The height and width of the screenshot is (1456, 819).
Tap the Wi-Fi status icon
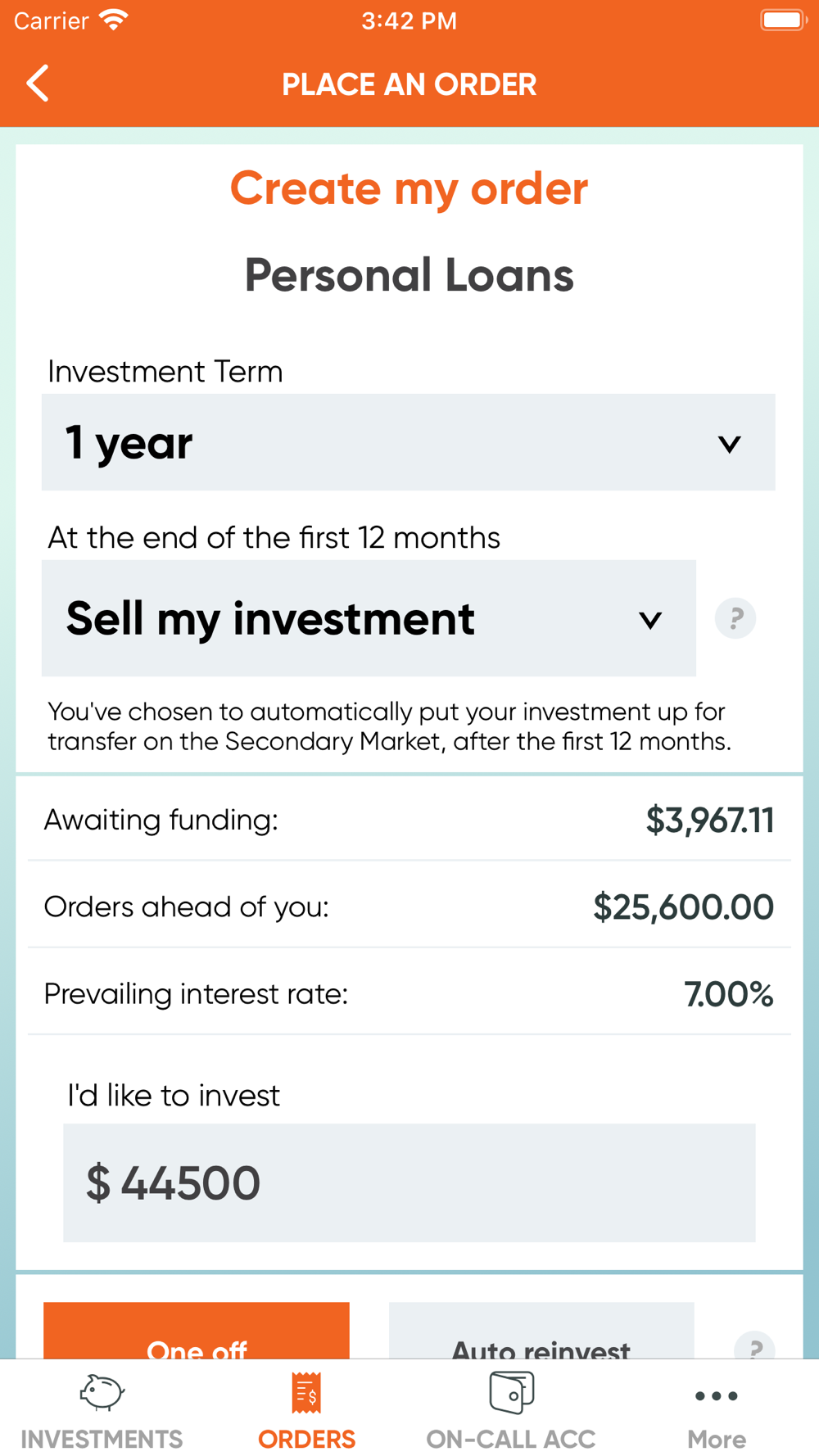[113, 20]
